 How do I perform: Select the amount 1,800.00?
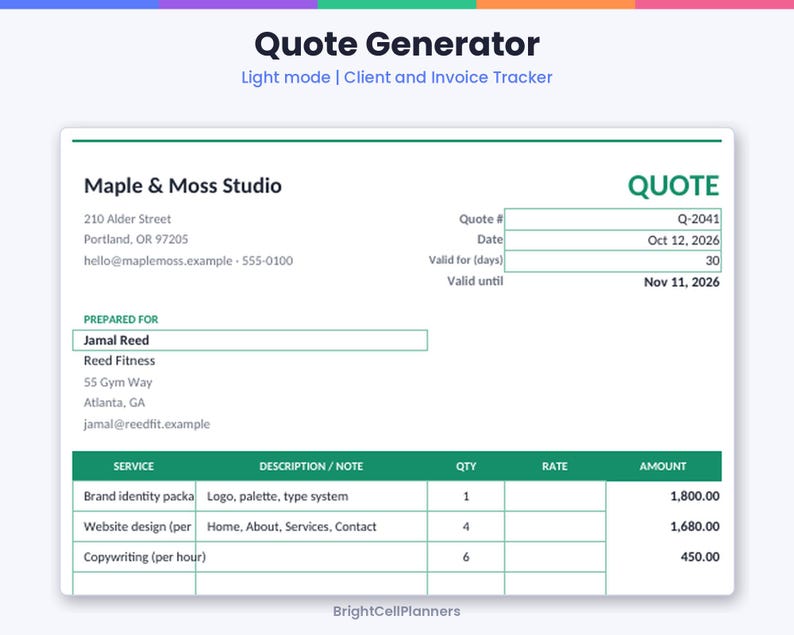tap(695, 496)
